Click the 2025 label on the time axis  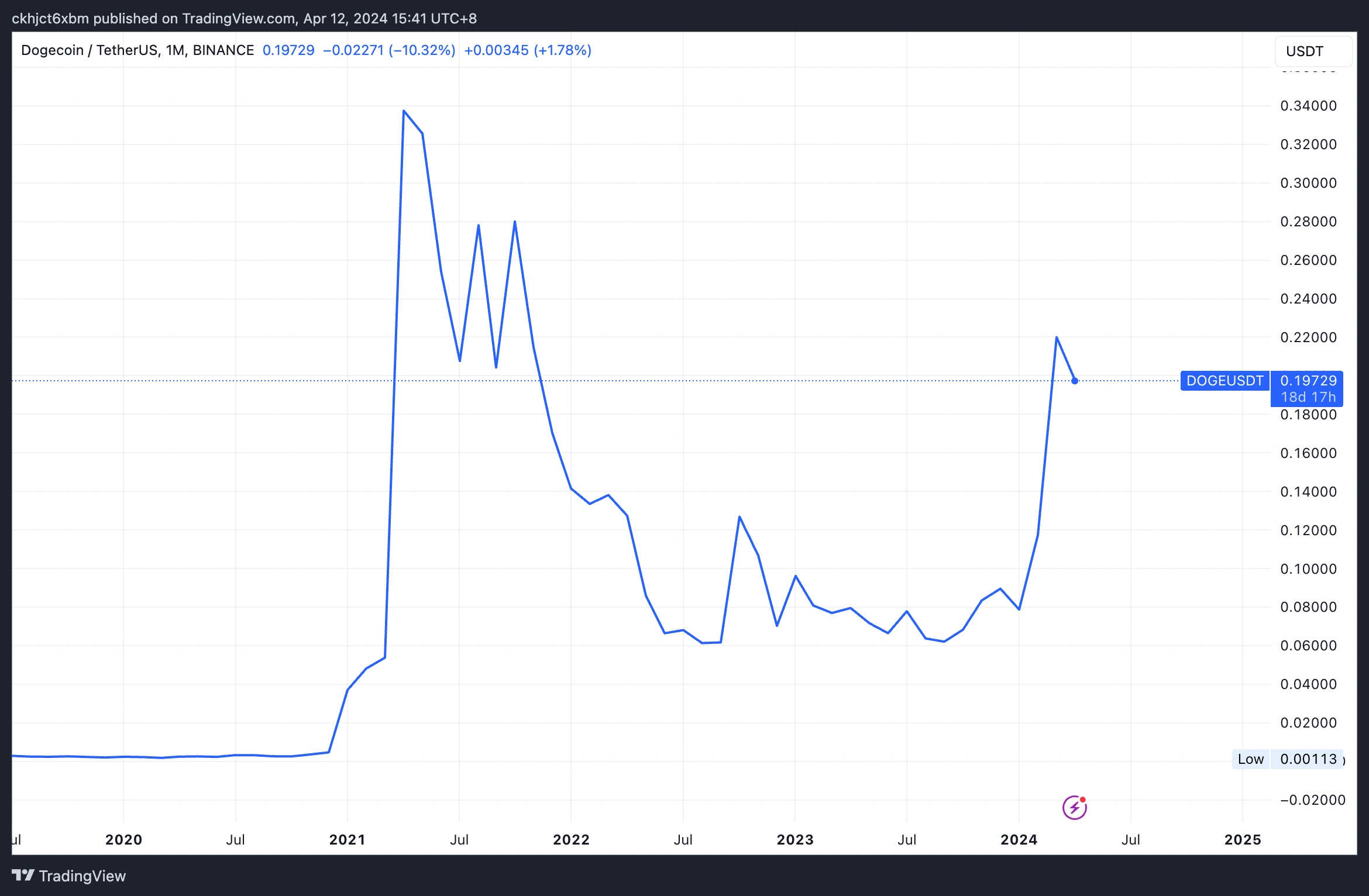point(1243,840)
